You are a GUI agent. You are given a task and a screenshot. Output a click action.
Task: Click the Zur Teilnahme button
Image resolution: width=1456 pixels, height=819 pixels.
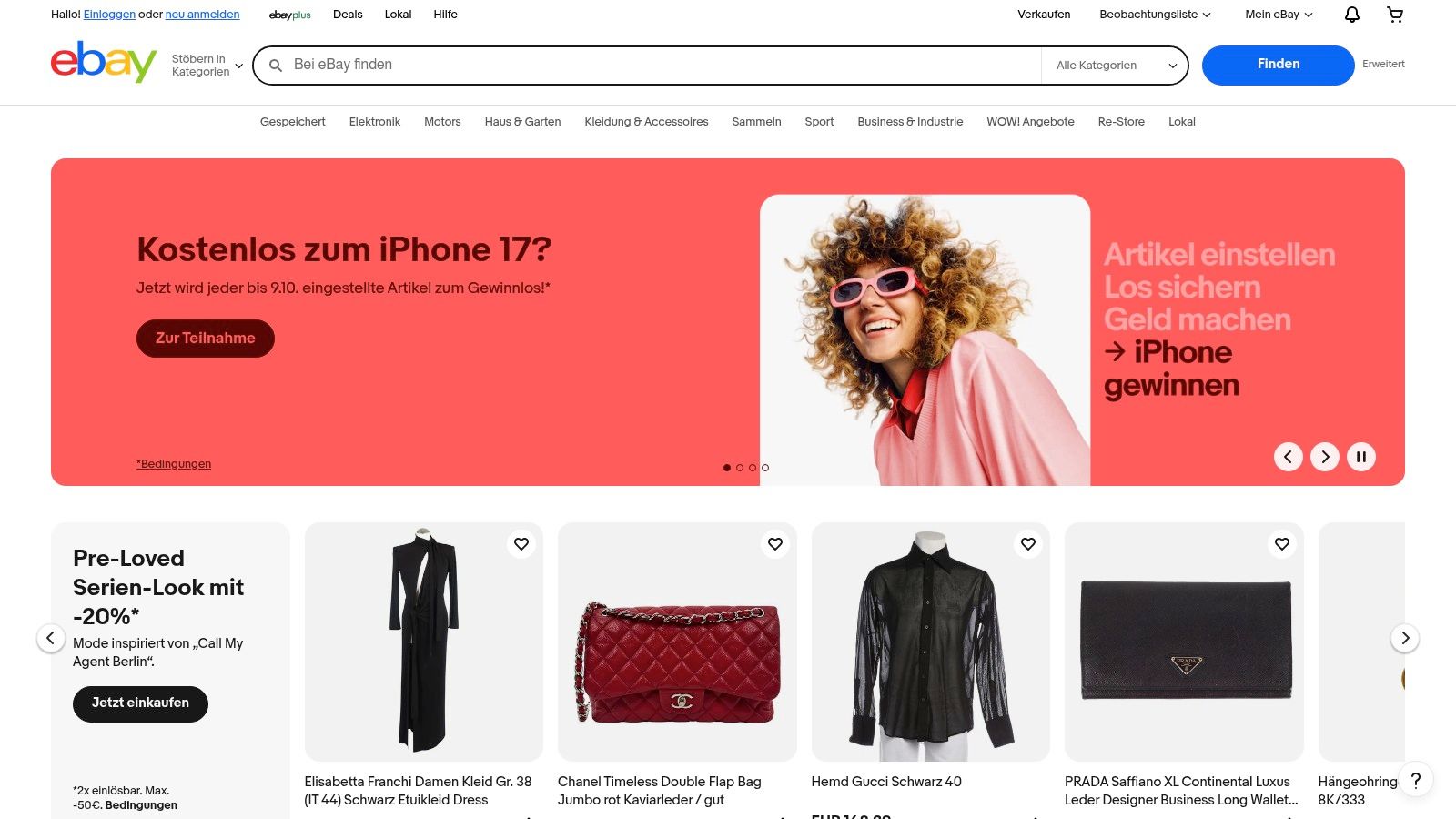(206, 339)
